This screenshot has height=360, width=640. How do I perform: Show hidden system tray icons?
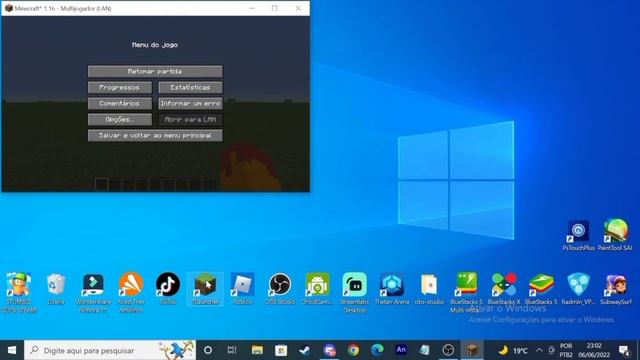tap(539, 350)
